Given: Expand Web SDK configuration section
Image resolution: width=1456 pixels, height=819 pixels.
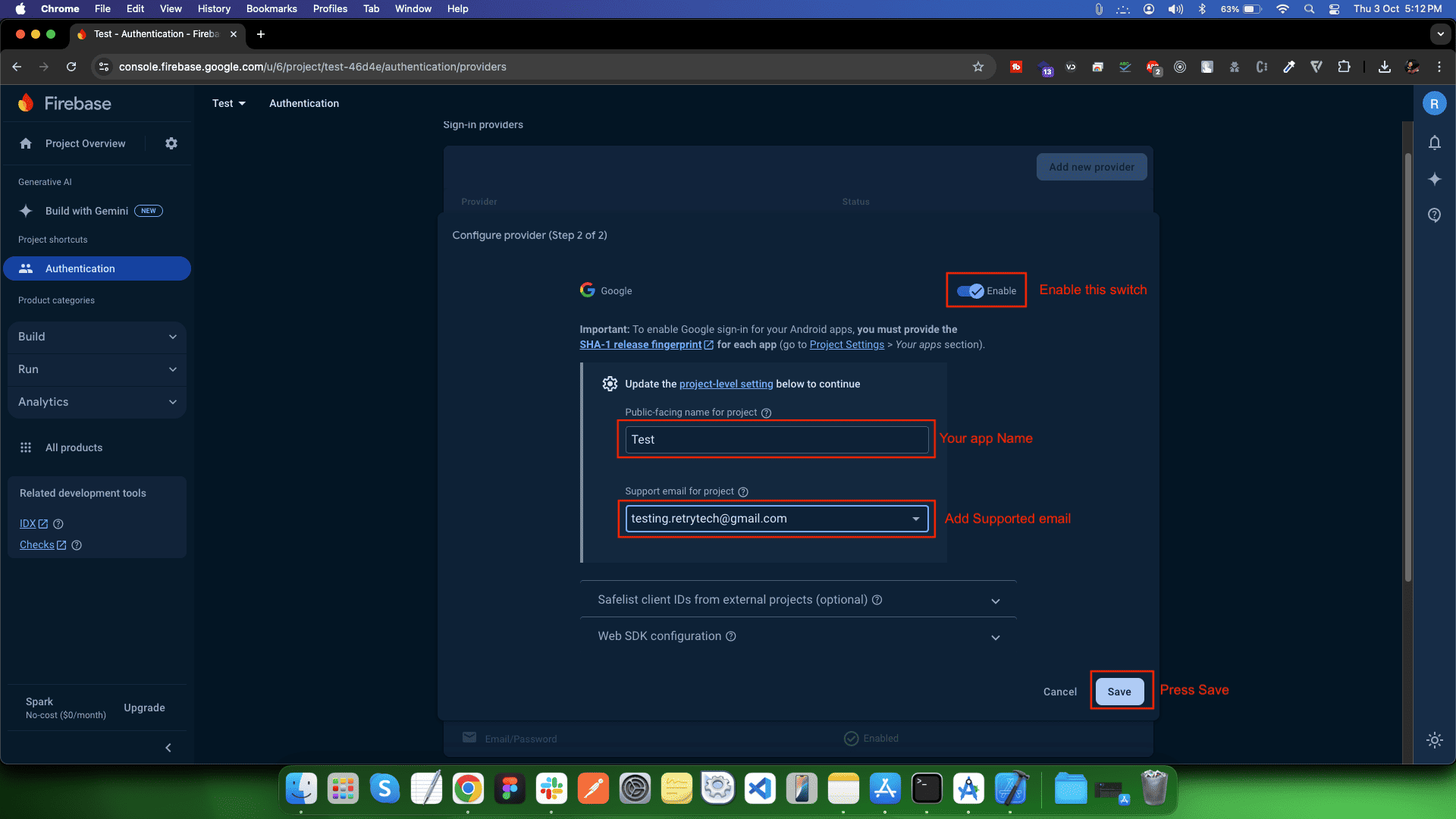Looking at the screenshot, I should click(995, 637).
